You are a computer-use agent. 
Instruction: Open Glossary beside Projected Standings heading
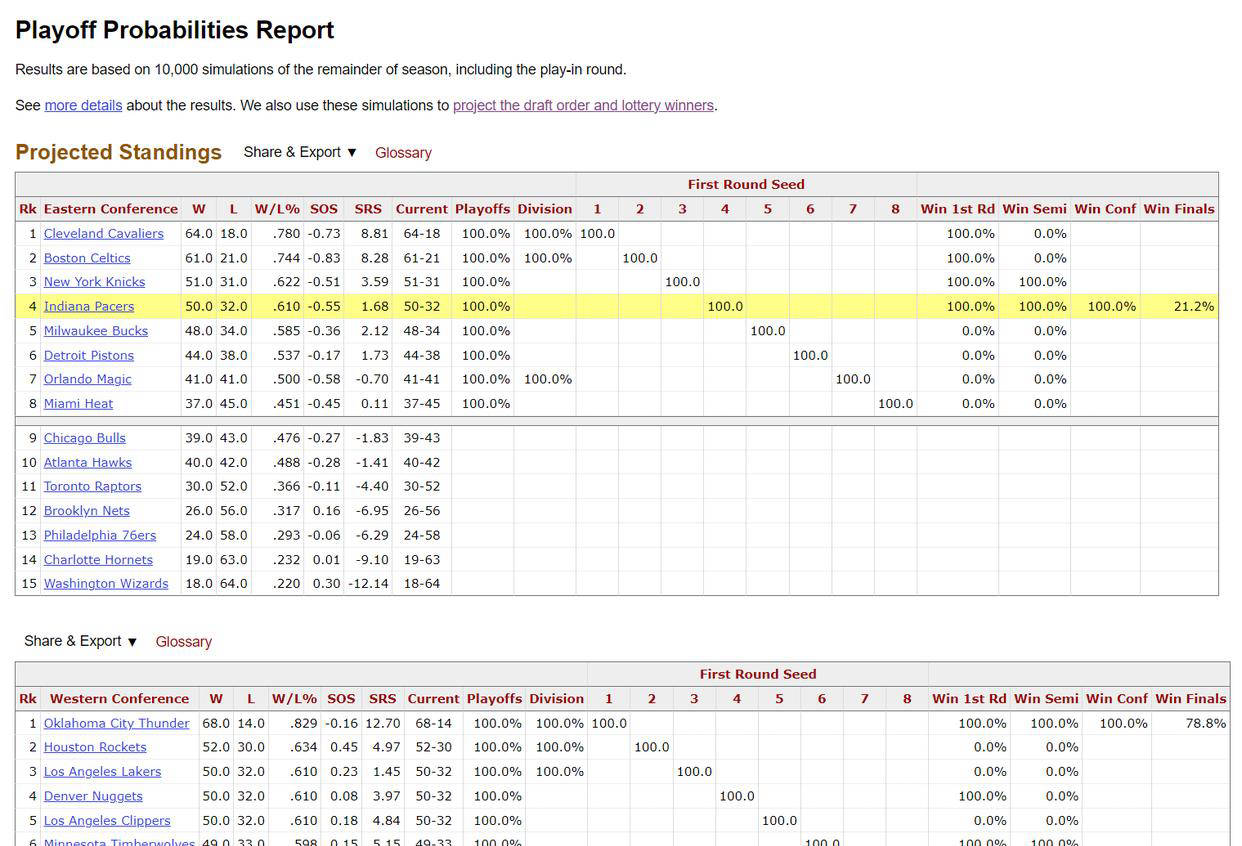click(403, 153)
